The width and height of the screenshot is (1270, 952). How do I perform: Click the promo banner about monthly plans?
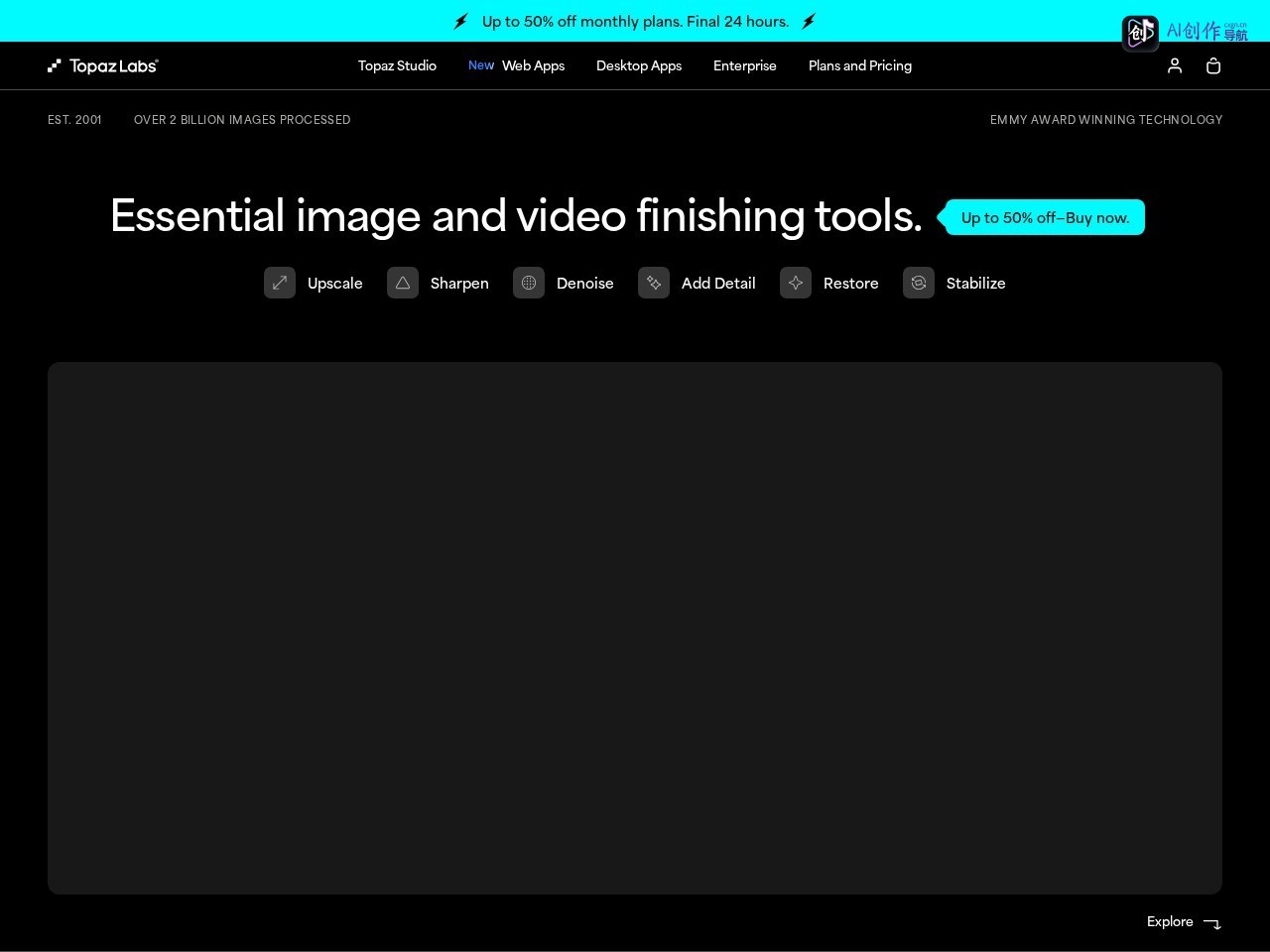635,21
